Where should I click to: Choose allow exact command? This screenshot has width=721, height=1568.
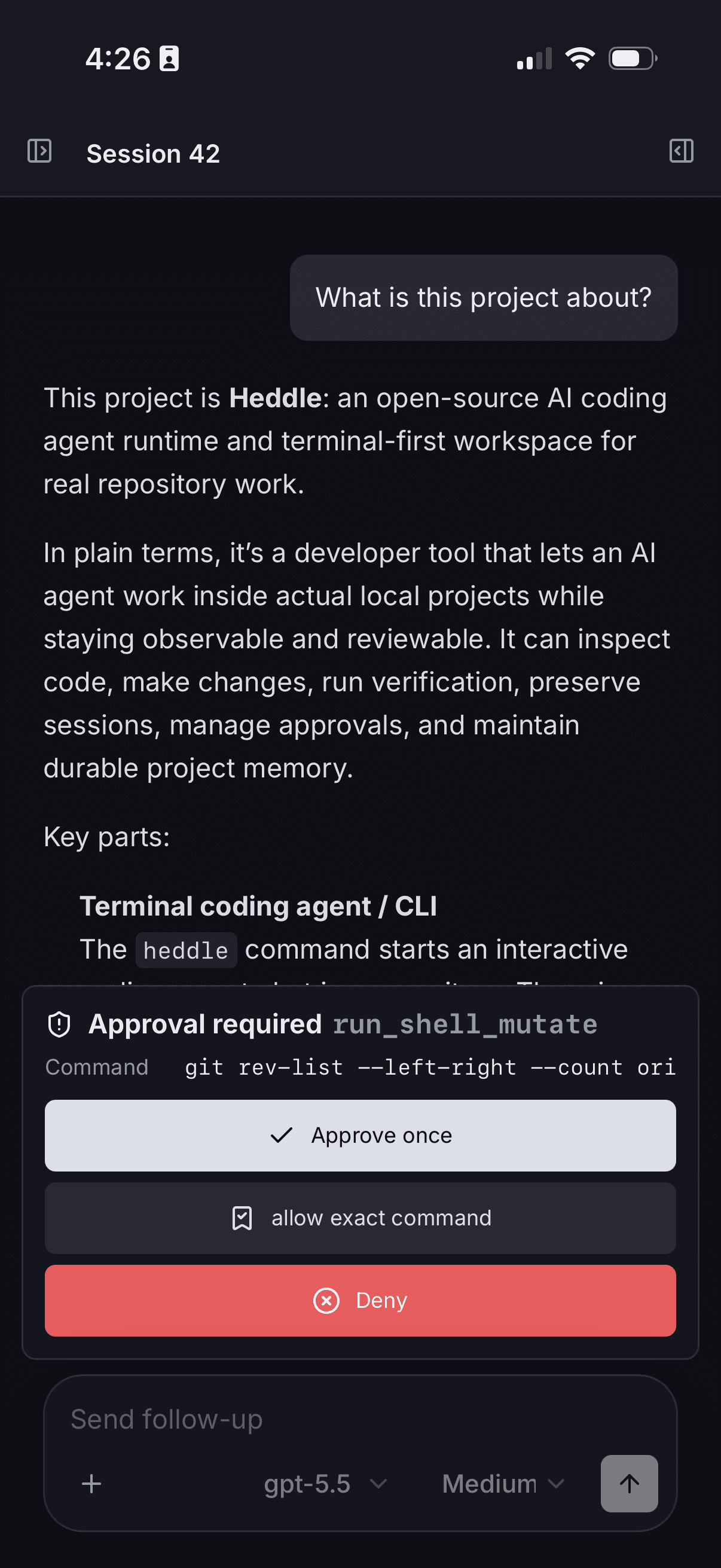(x=360, y=1218)
